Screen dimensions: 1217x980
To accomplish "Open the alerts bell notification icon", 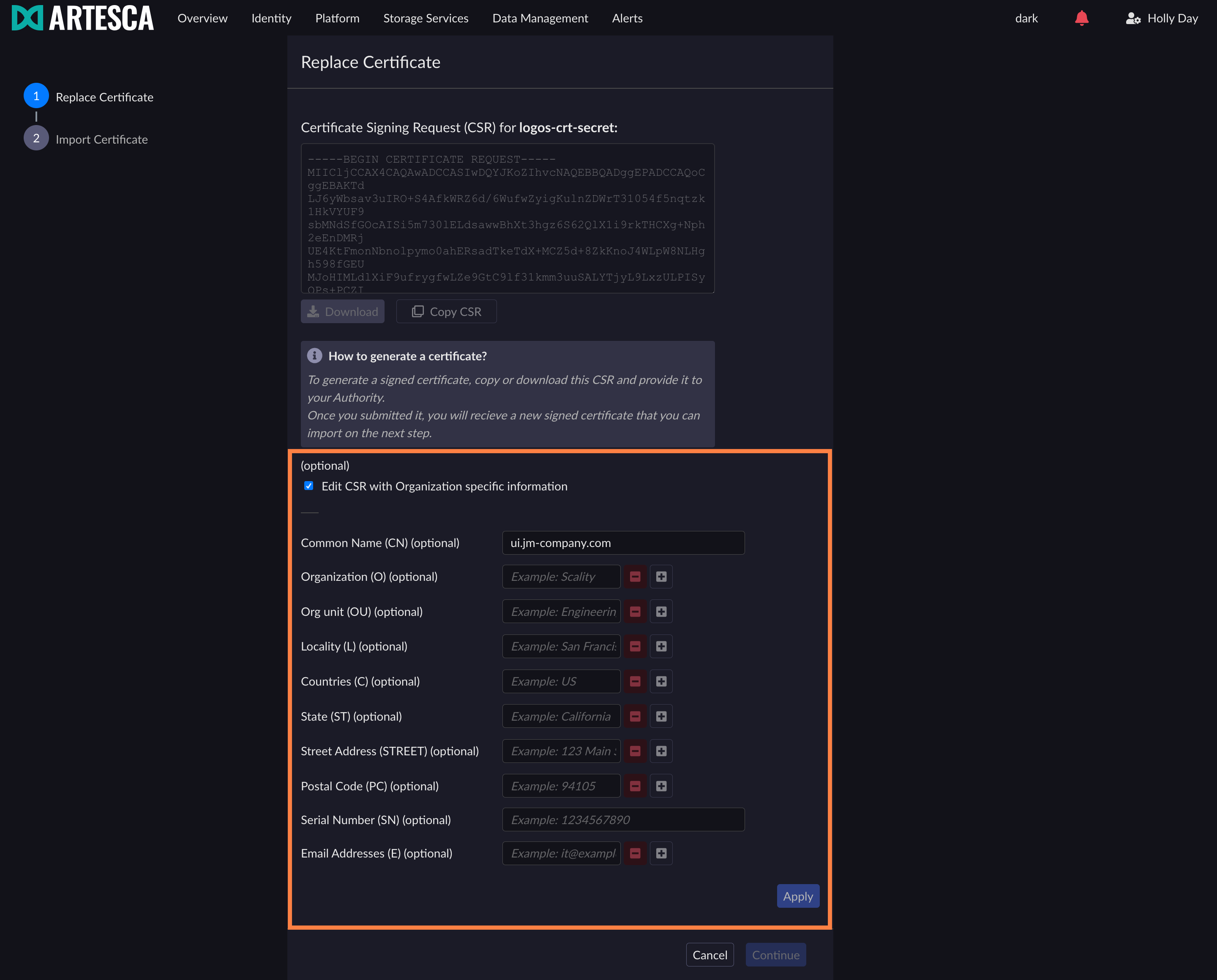I will (x=1081, y=18).
